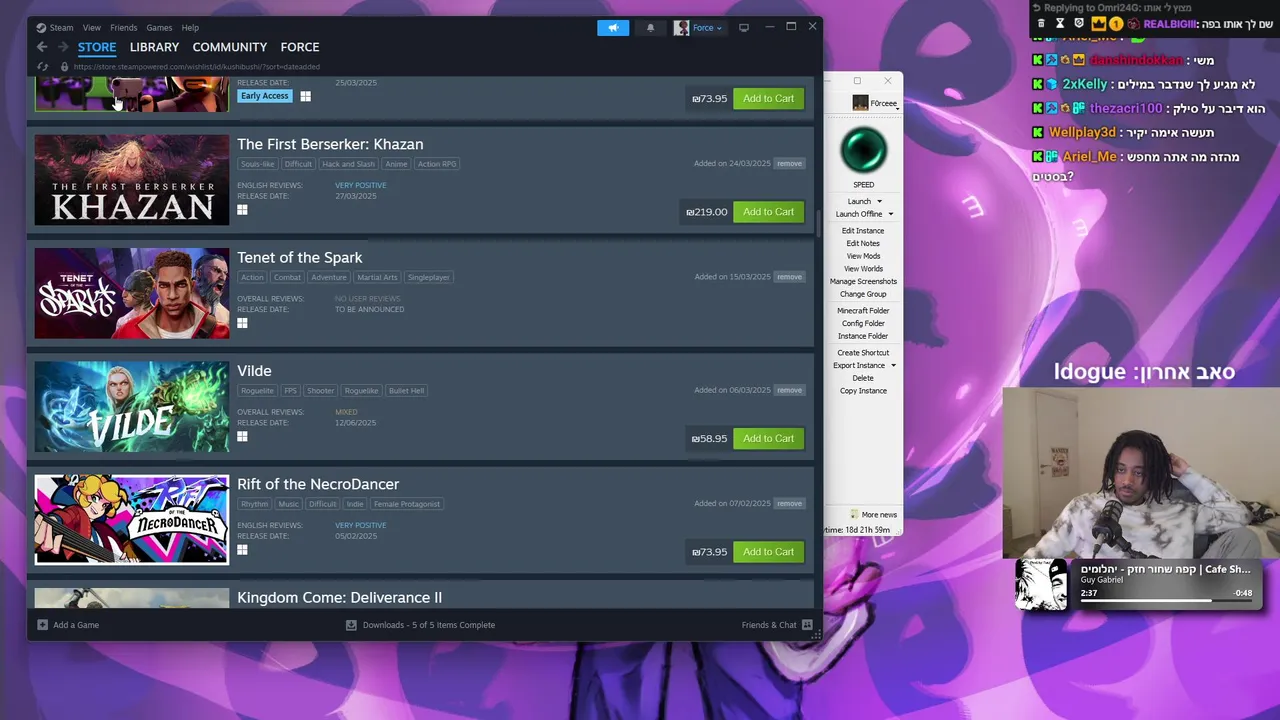Switch to the COMMUNITY tab
The height and width of the screenshot is (720, 1280).
pyautogui.click(x=230, y=47)
